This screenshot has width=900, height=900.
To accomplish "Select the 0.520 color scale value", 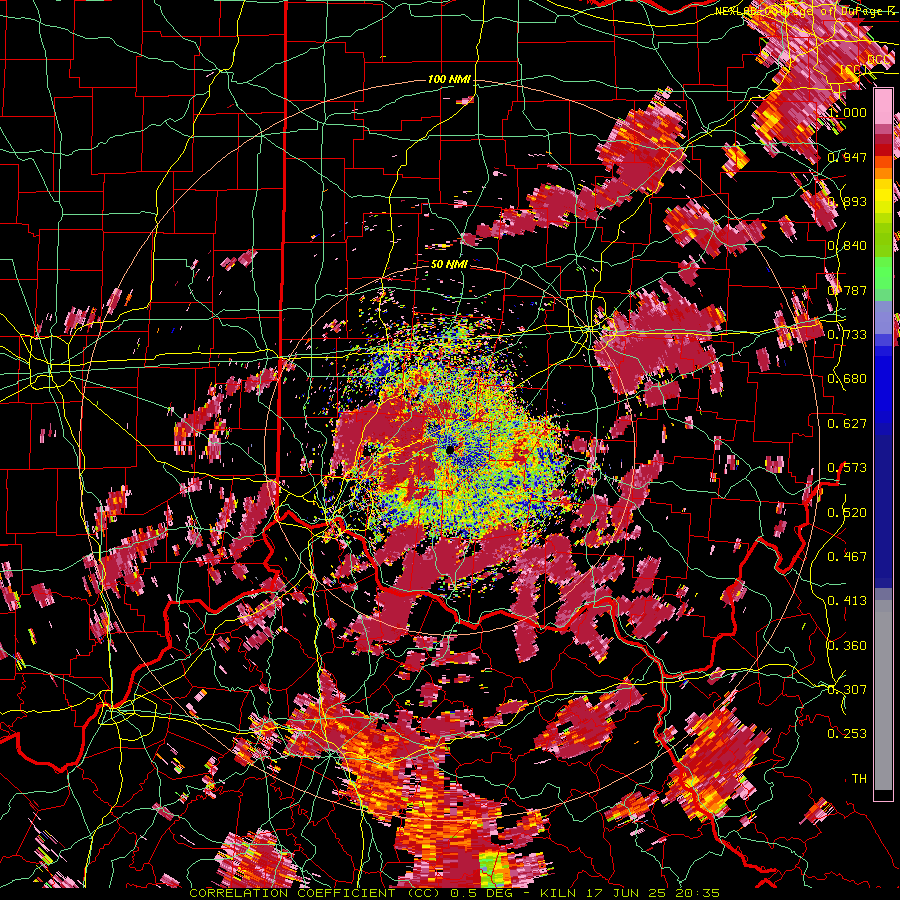I will [847, 512].
